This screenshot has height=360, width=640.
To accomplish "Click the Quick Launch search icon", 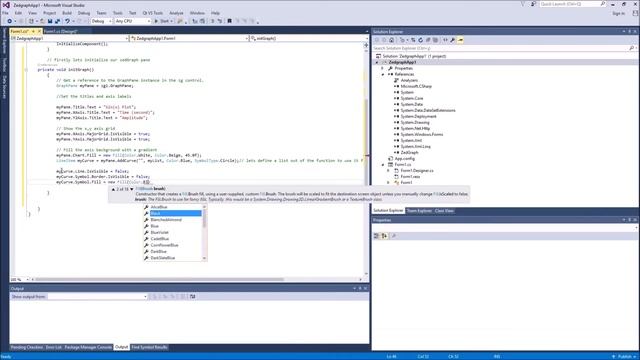I will [x=603, y=4].
